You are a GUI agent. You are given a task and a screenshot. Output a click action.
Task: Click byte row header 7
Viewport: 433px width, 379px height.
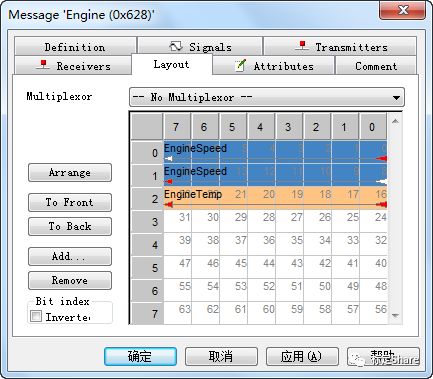click(147, 313)
